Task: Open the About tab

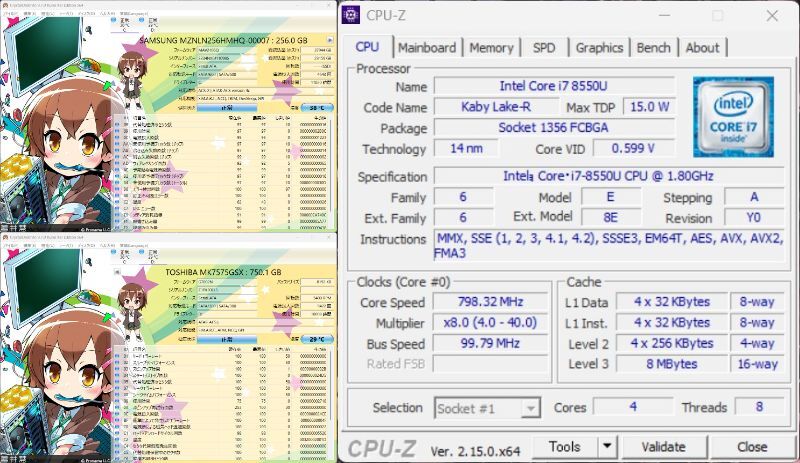Action: [703, 47]
